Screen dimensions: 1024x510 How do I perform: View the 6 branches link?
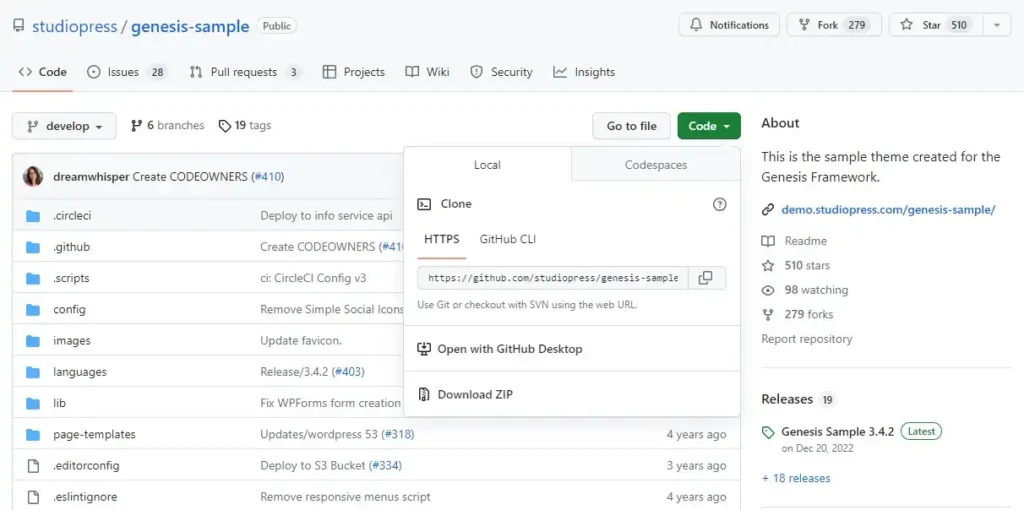coord(167,125)
